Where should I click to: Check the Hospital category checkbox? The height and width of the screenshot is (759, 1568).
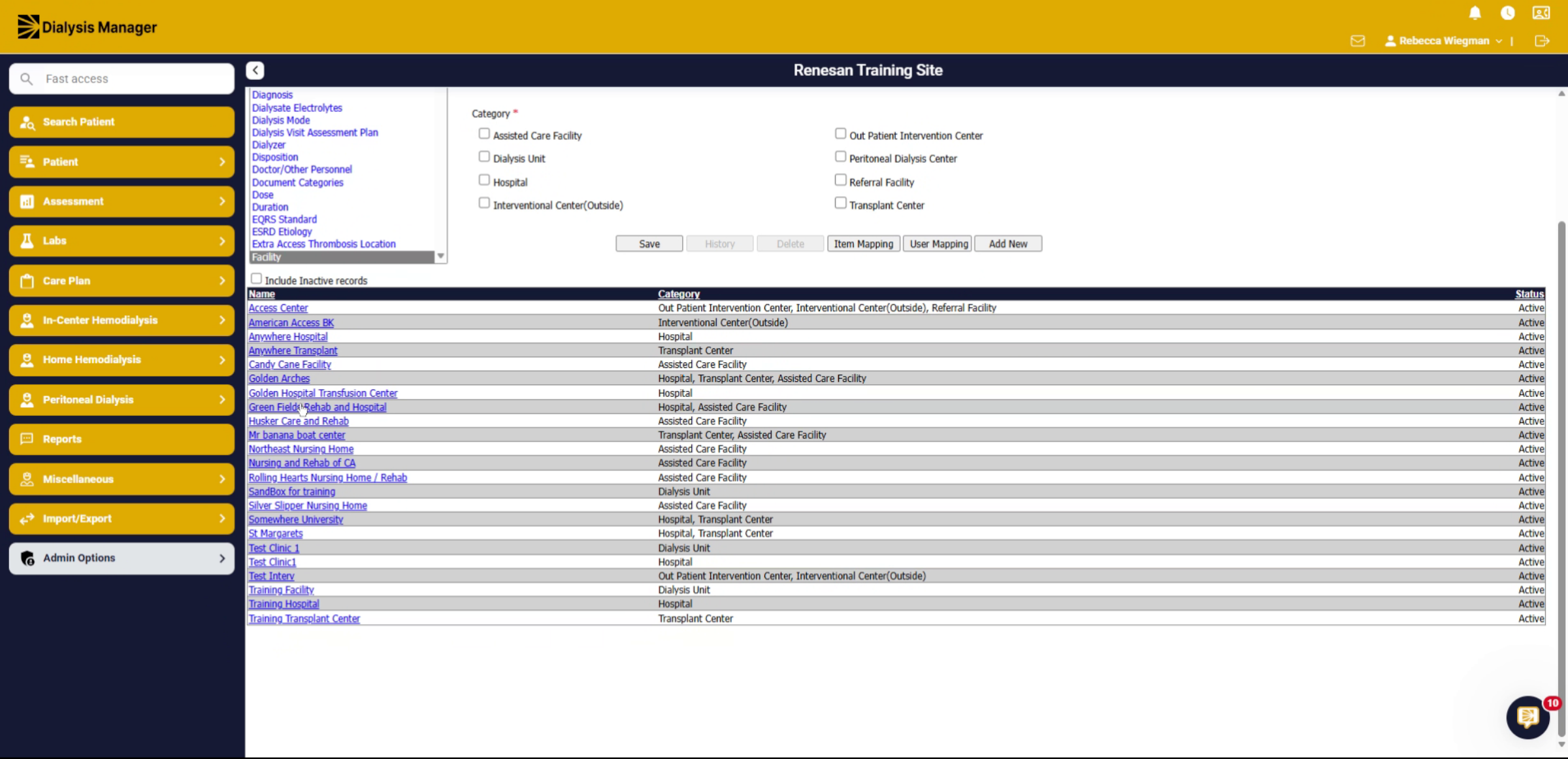pyautogui.click(x=484, y=180)
